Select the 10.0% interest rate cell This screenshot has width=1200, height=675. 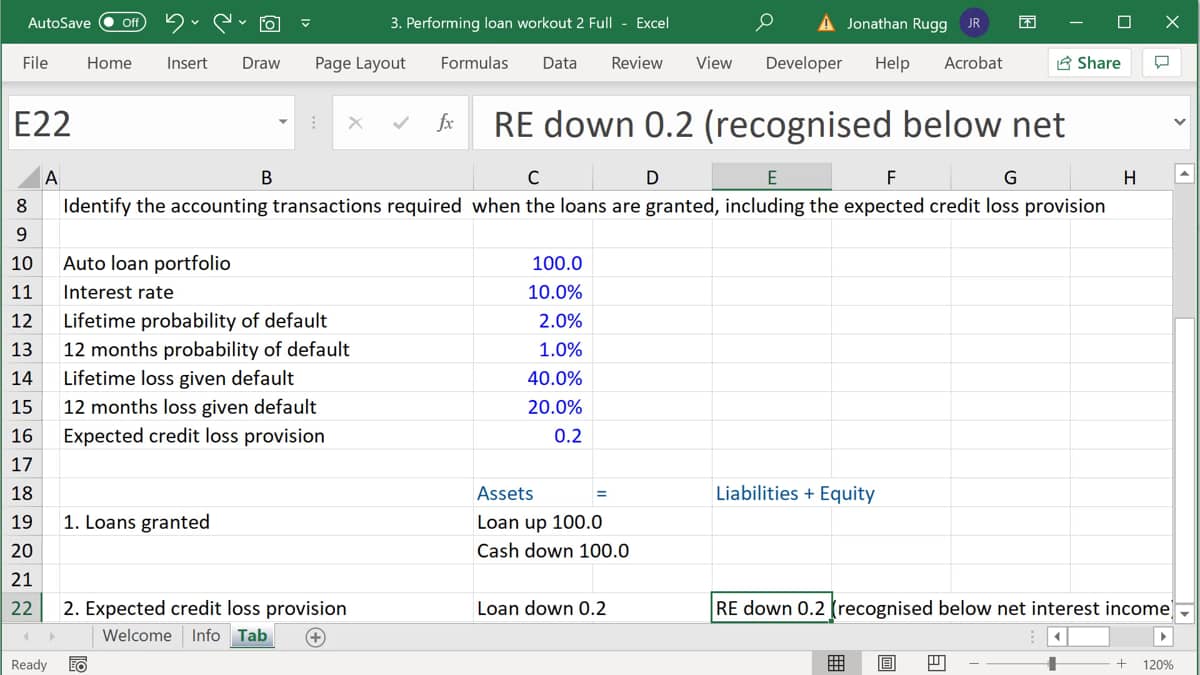(x=532, y=292)
